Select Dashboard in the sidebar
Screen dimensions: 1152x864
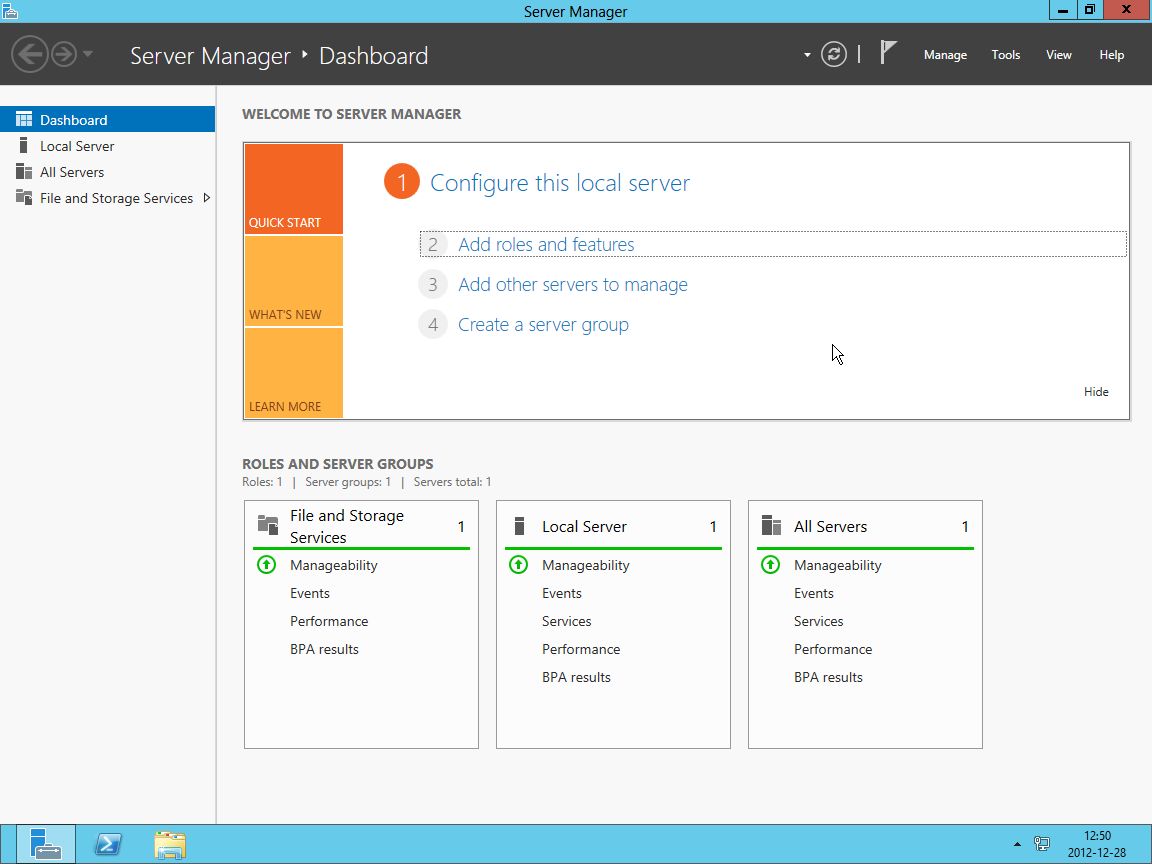click(x=107, y=119)
